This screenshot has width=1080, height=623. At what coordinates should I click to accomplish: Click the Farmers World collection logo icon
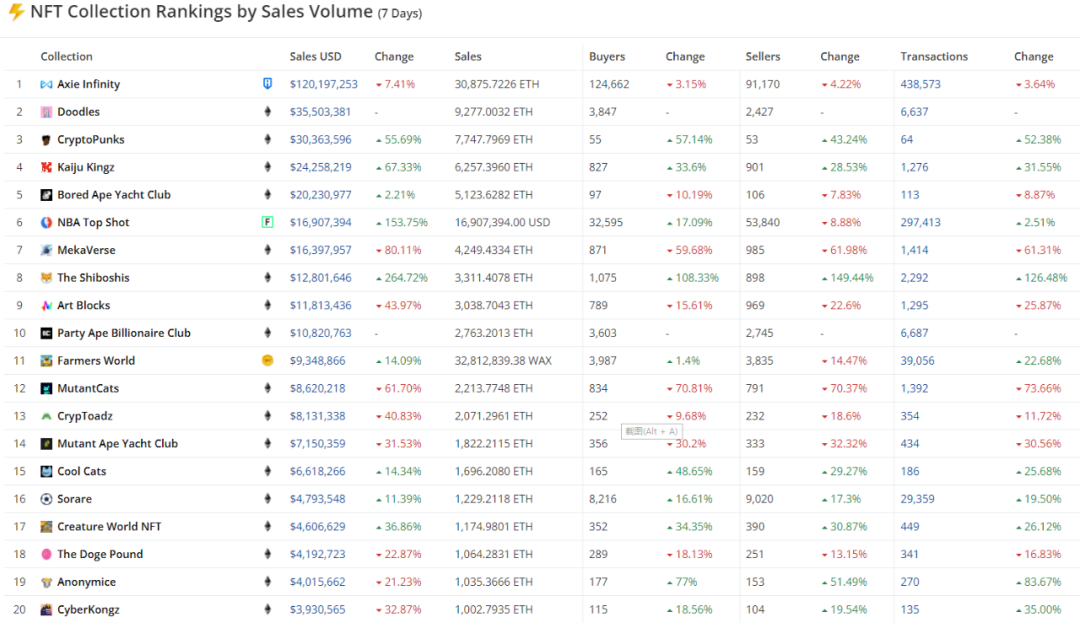click(46, 361)
